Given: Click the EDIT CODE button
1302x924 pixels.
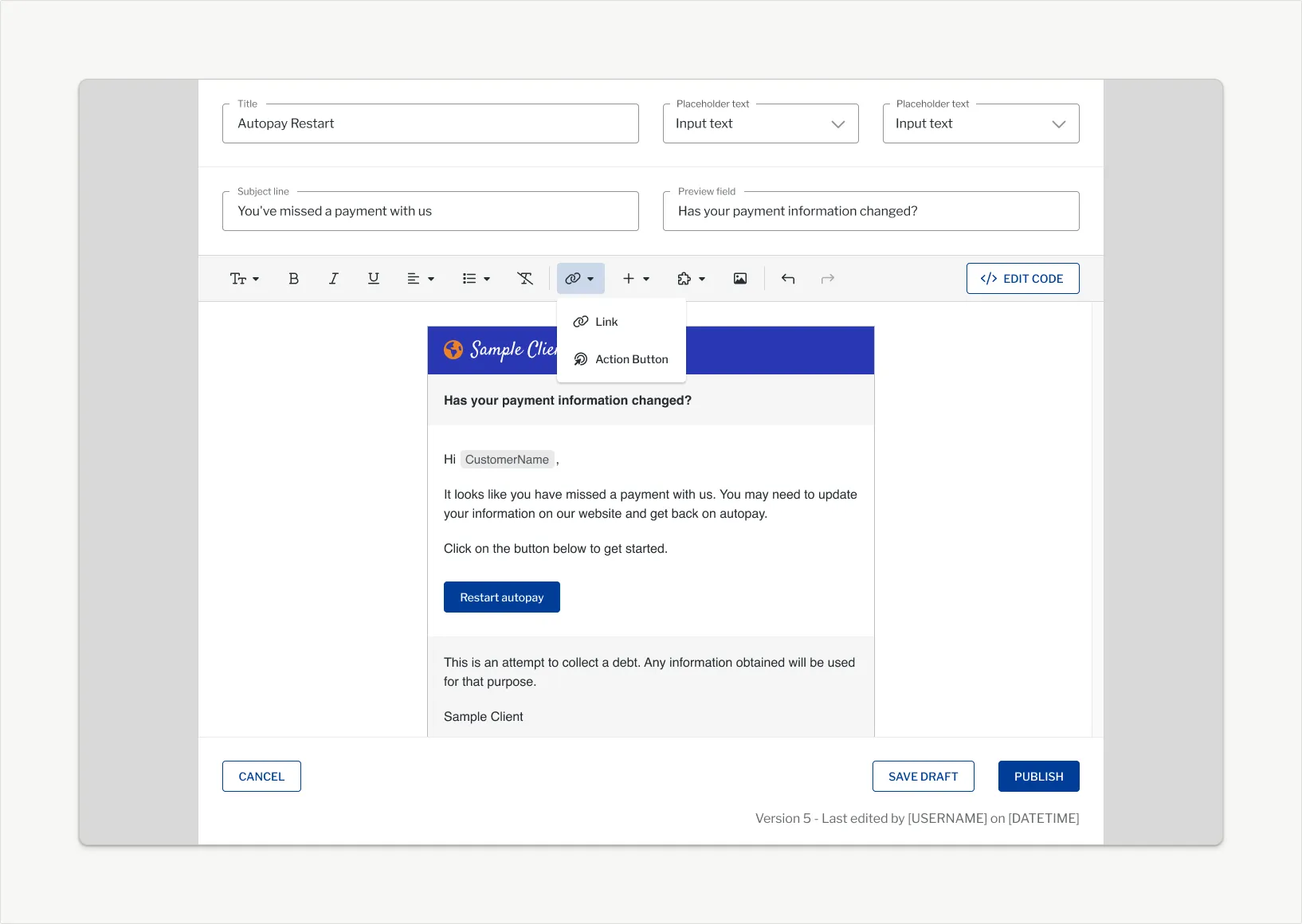Looking at the screenshot, I should [x=1022, y=279].
